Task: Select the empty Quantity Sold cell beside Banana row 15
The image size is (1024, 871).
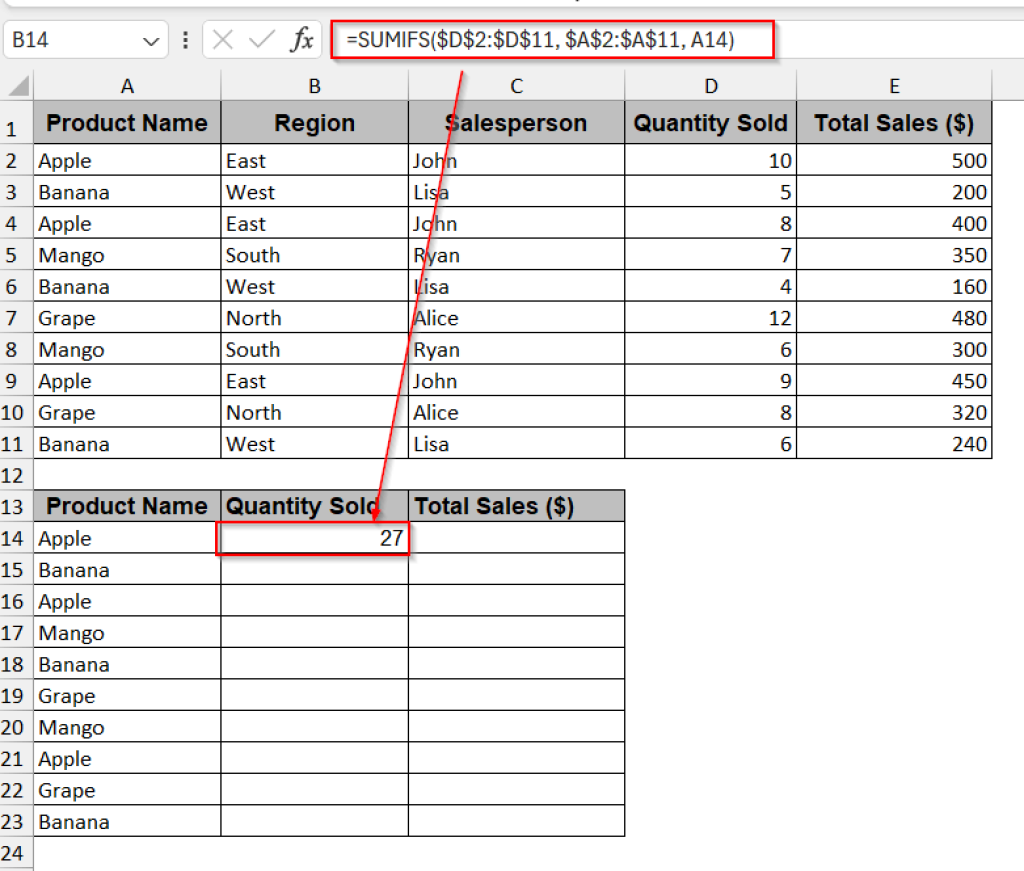Action: click(313, 570)
